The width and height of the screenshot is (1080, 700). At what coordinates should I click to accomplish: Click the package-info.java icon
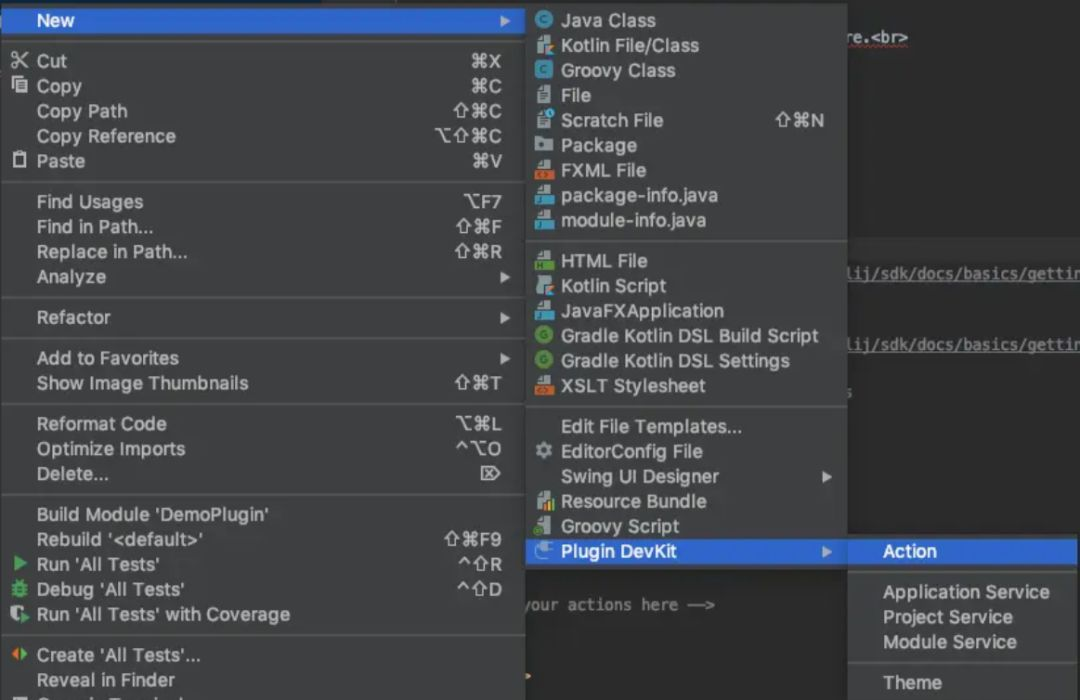tap(544, 195)
